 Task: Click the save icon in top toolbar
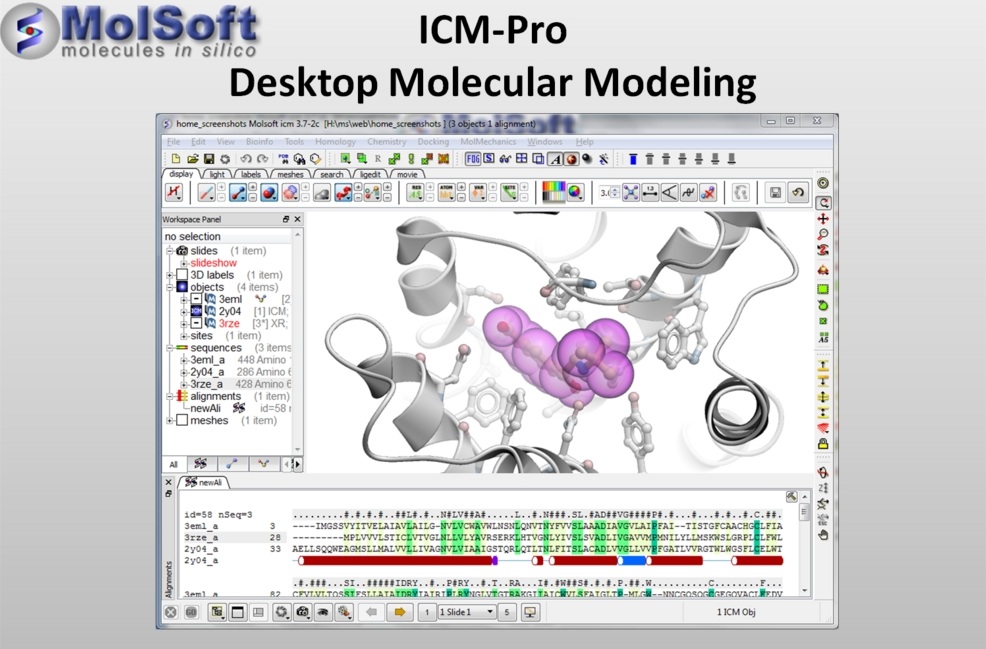click(x=209, y=159)
